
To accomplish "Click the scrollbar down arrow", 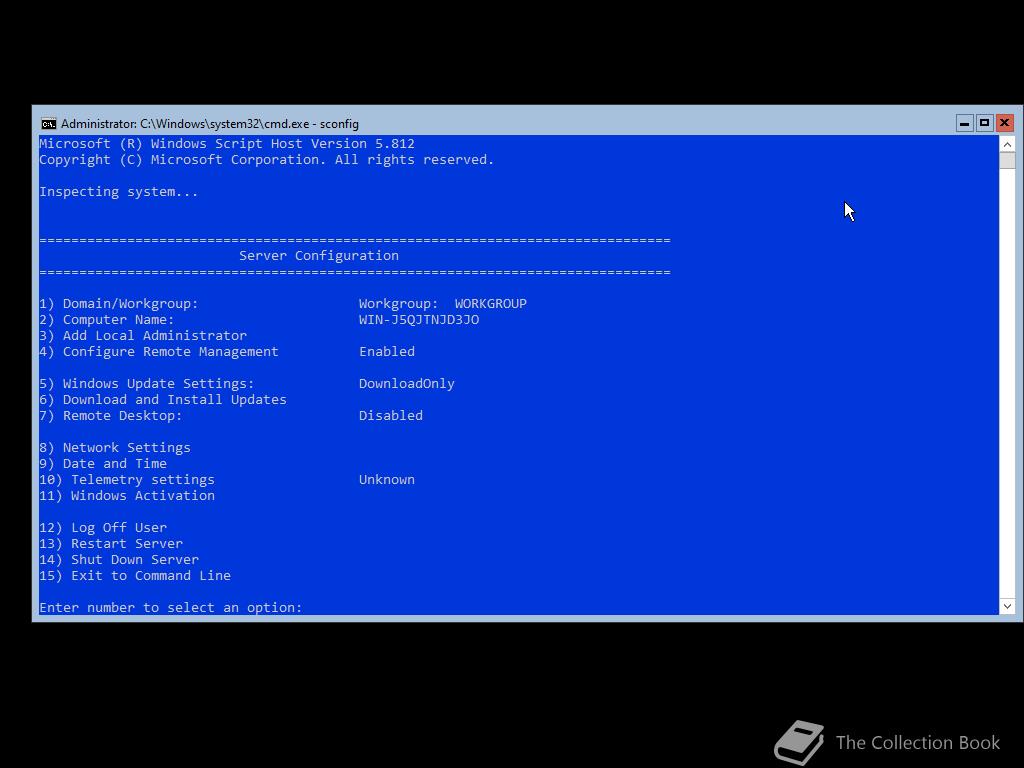I will point(1007,606).
